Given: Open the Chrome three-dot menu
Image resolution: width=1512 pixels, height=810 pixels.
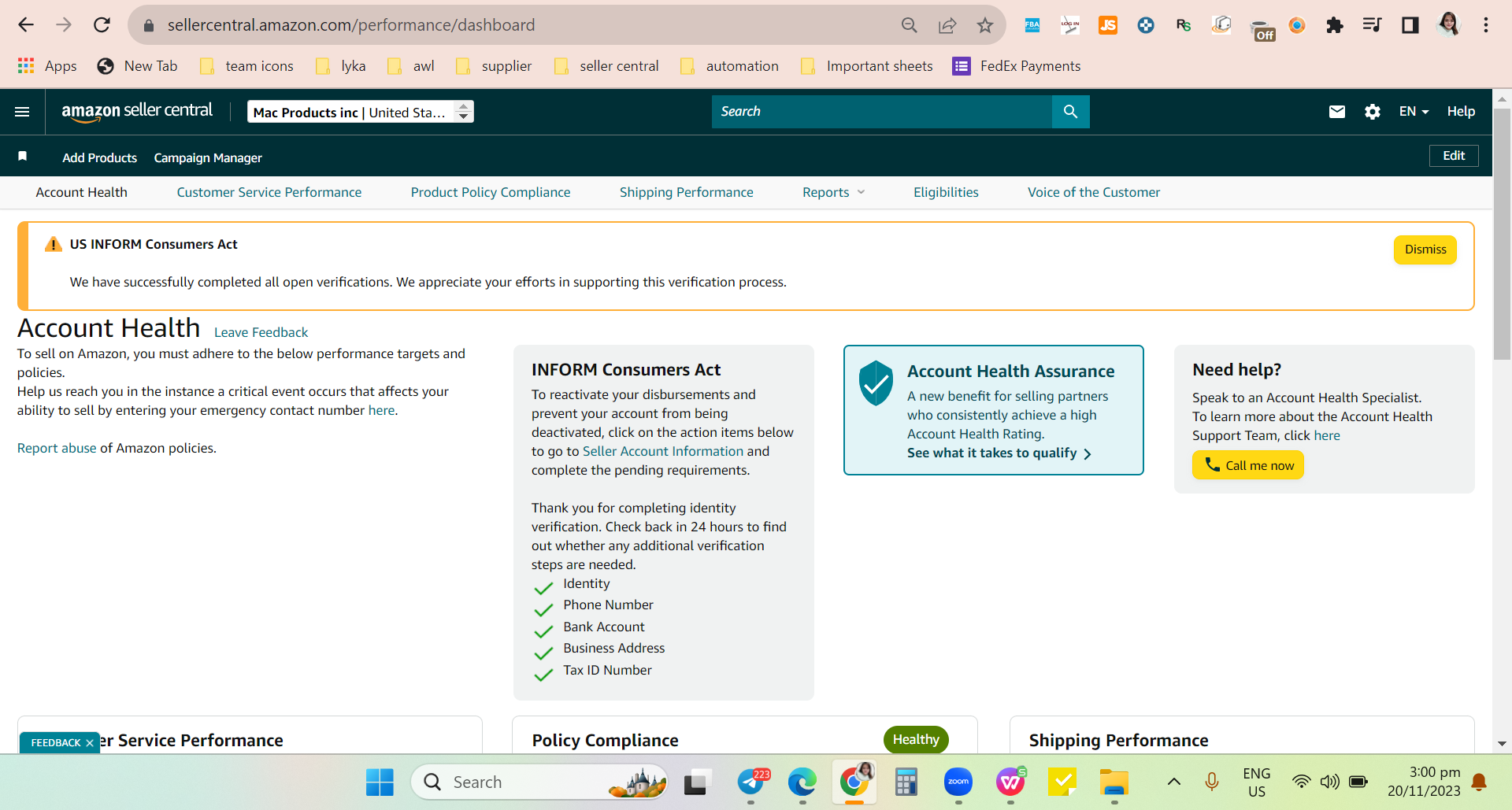Looking at the screenshot, I should pyautogui.click(x=1486, y=25).
